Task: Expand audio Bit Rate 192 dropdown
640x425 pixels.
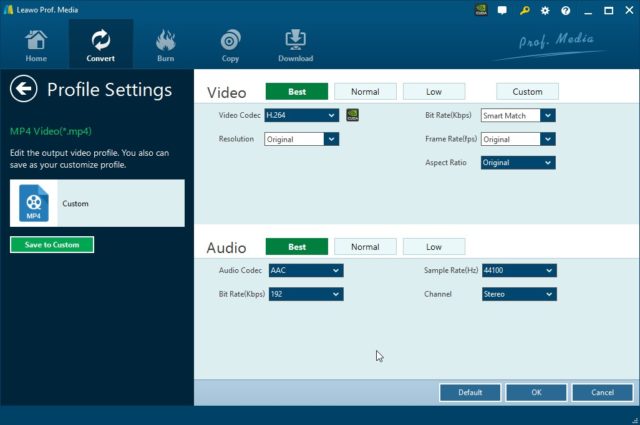Action: [306, 294]
